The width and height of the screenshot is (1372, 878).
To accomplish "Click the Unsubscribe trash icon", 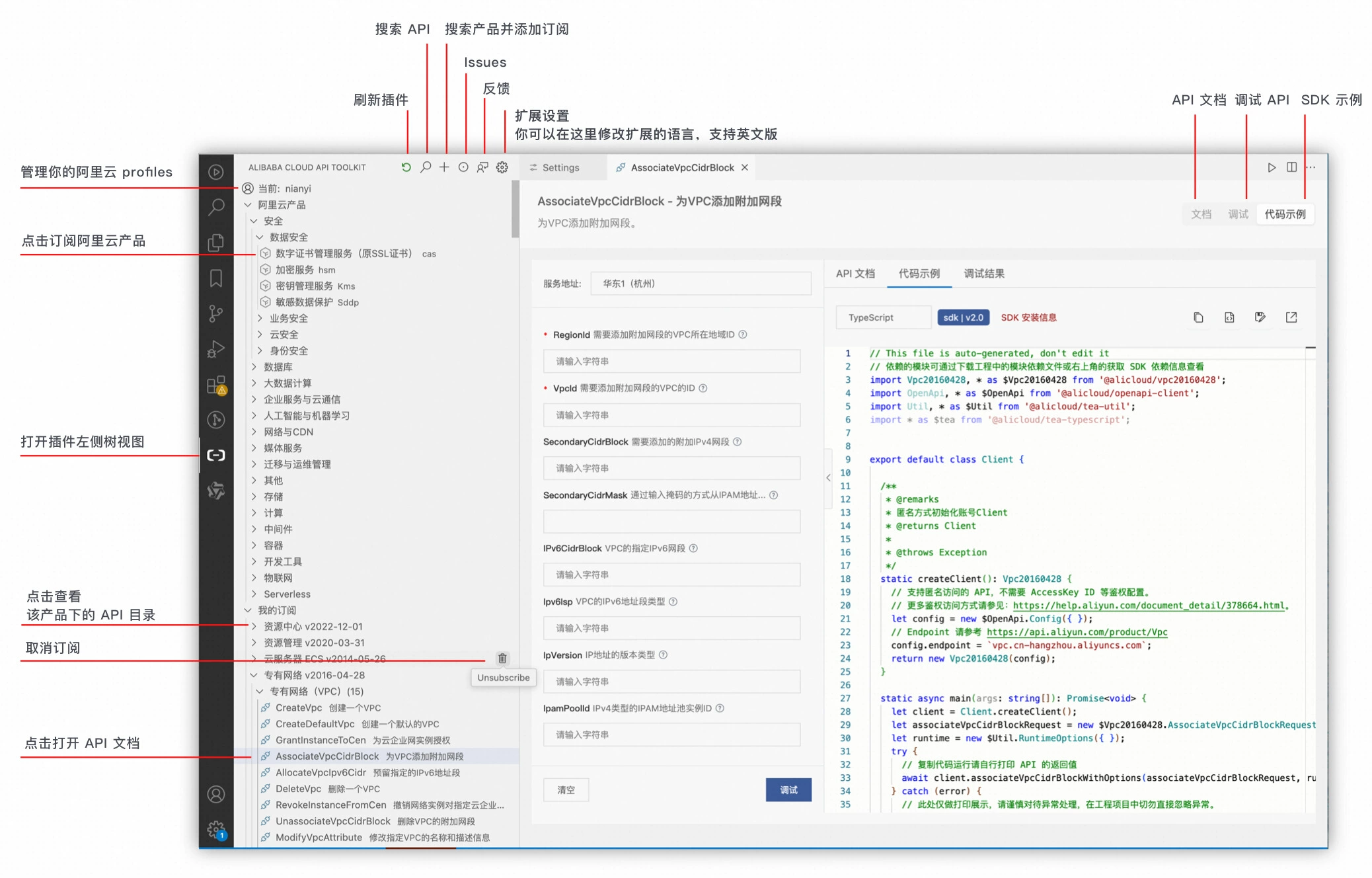I will (x=502, y=658).
